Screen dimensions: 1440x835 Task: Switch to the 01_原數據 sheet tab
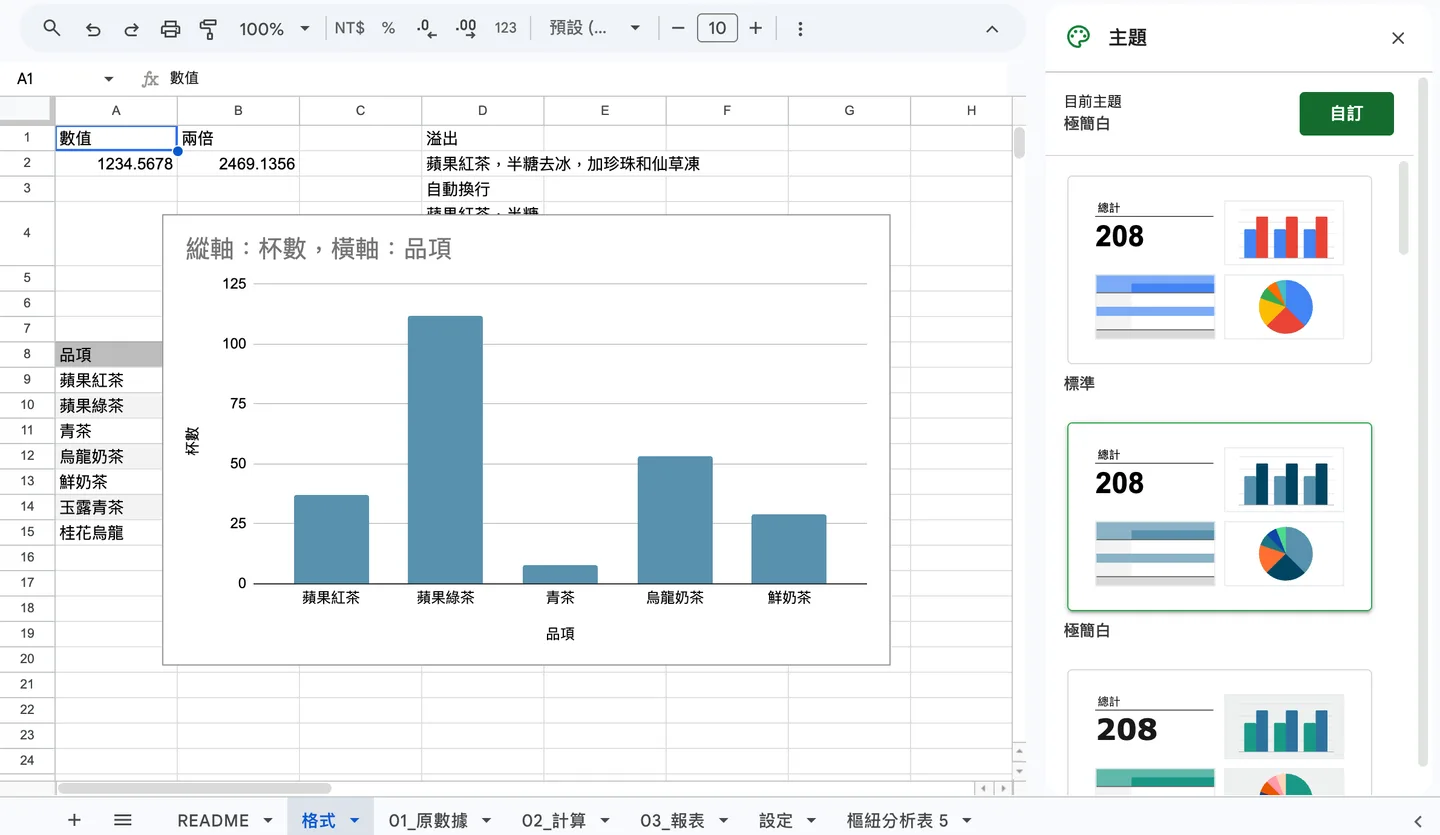[x=428, y=821]
